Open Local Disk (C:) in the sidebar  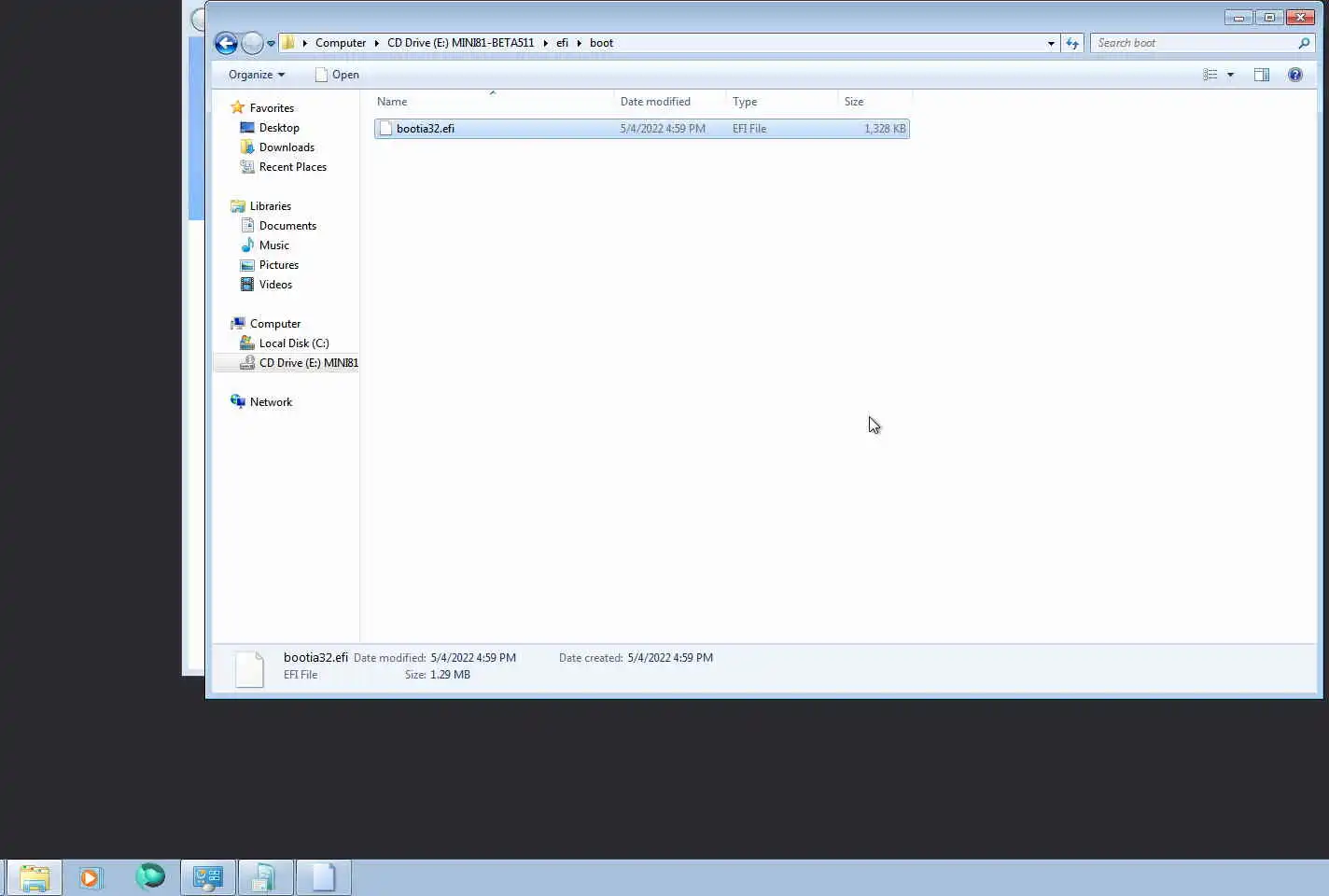294,343
